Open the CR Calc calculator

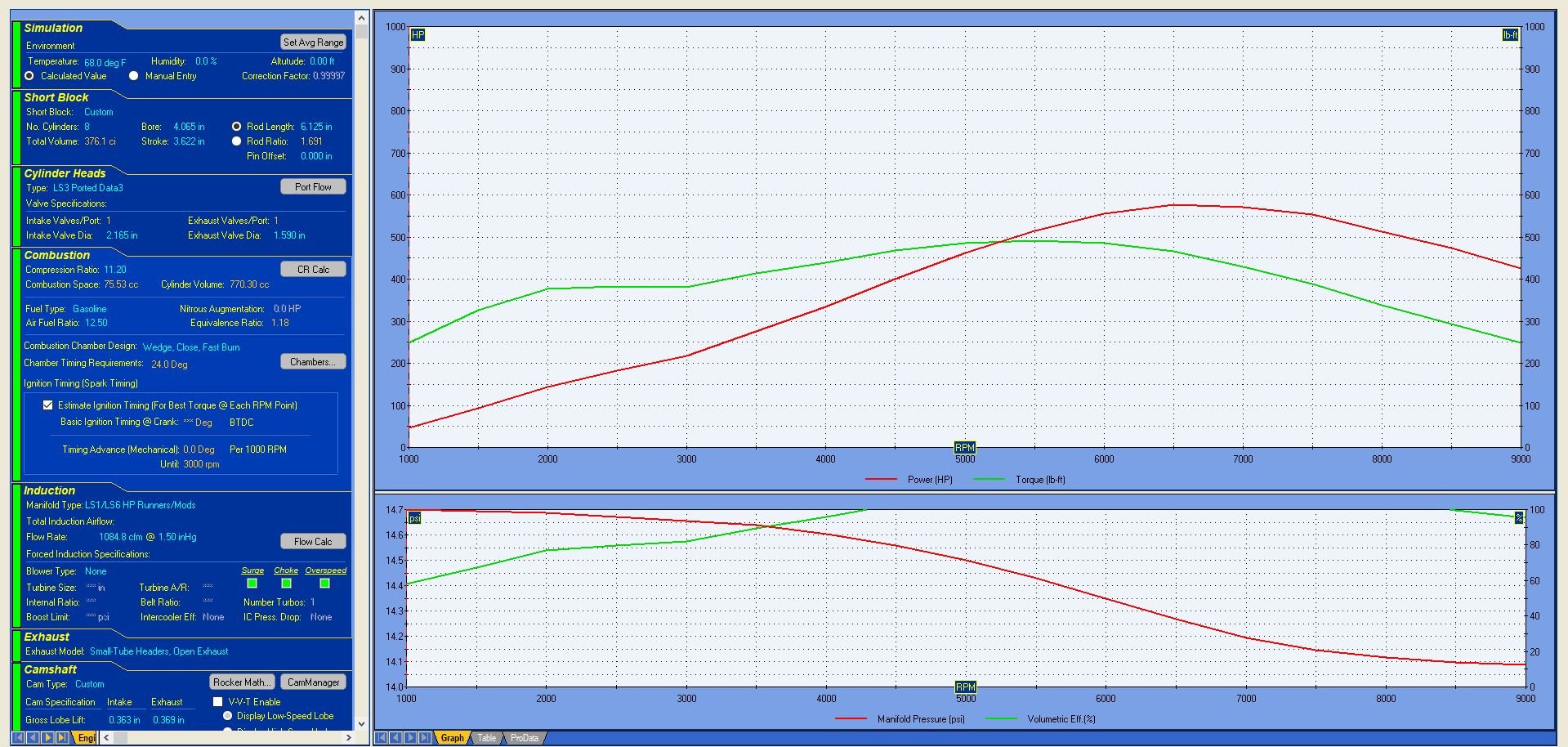click(x=313, y=269)
